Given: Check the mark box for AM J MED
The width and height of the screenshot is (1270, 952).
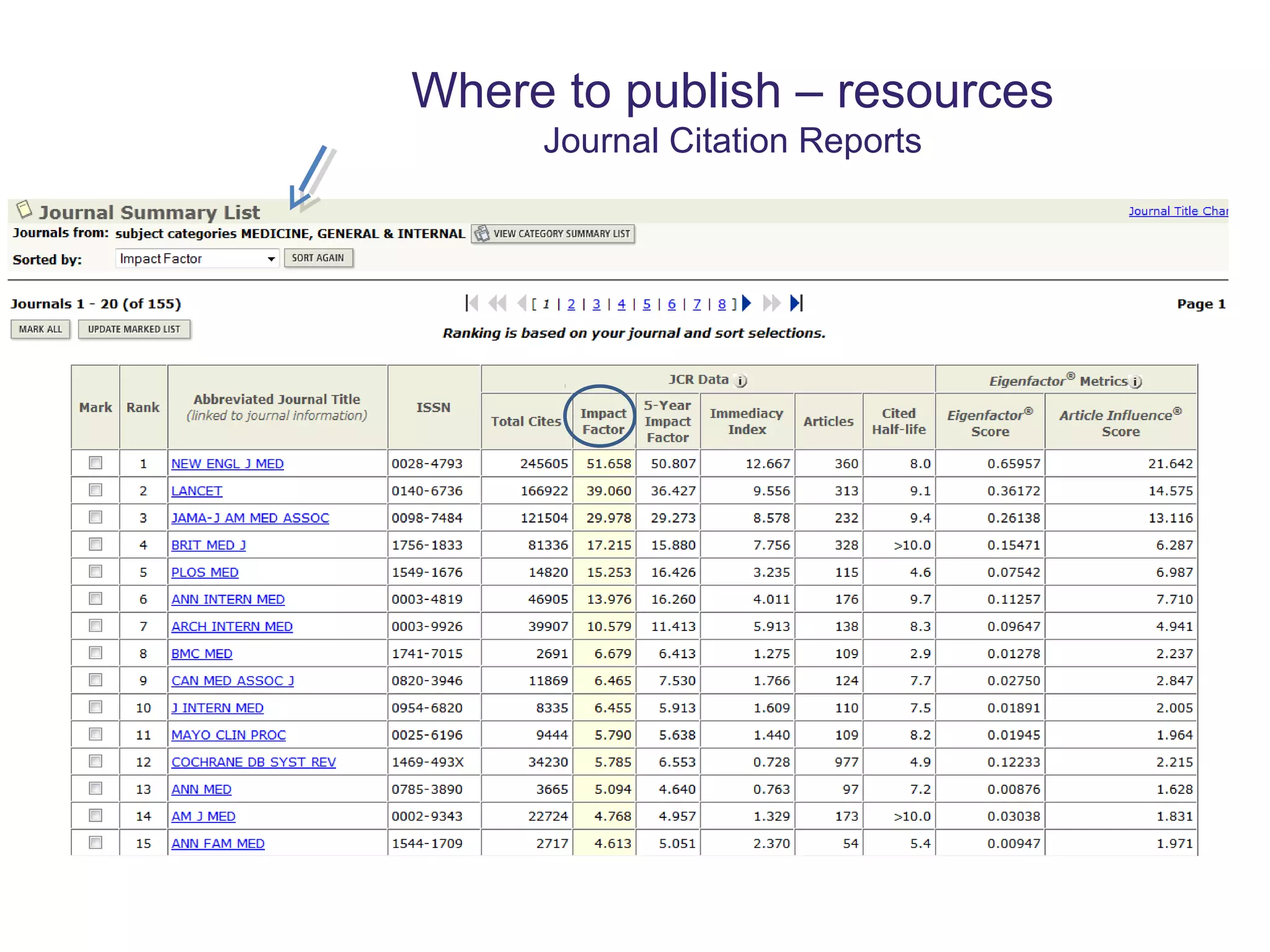Looking at the screenshot, I should click(95, 816).
